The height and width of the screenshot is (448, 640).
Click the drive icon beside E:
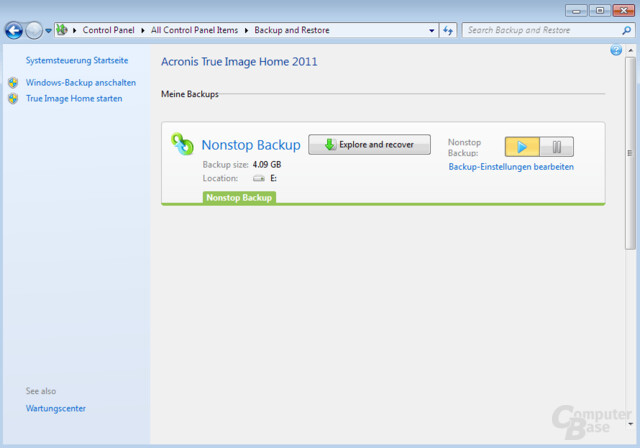tap(259, 178)
